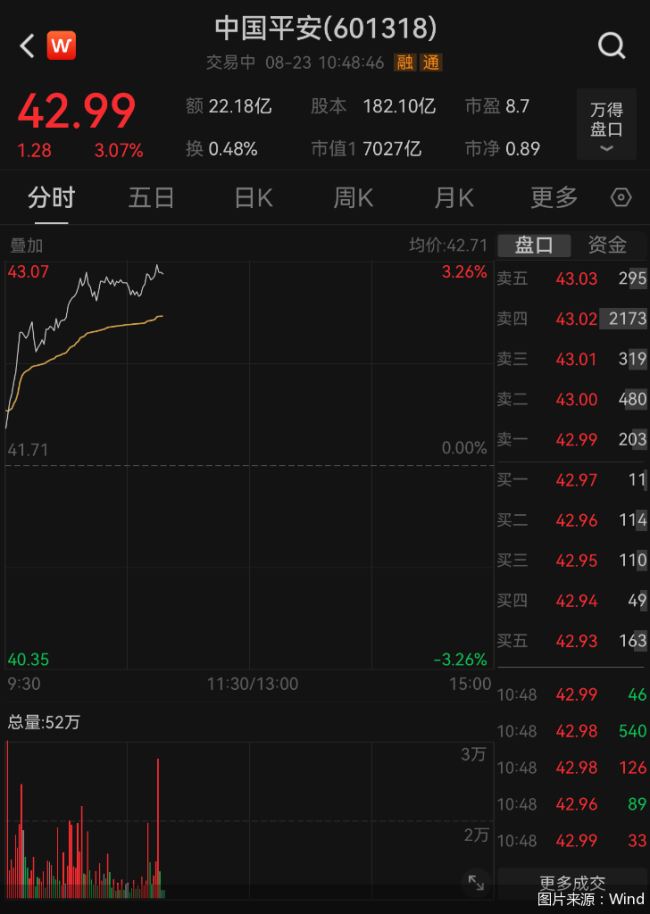Open 更多成交 trade list

point(572,882)
